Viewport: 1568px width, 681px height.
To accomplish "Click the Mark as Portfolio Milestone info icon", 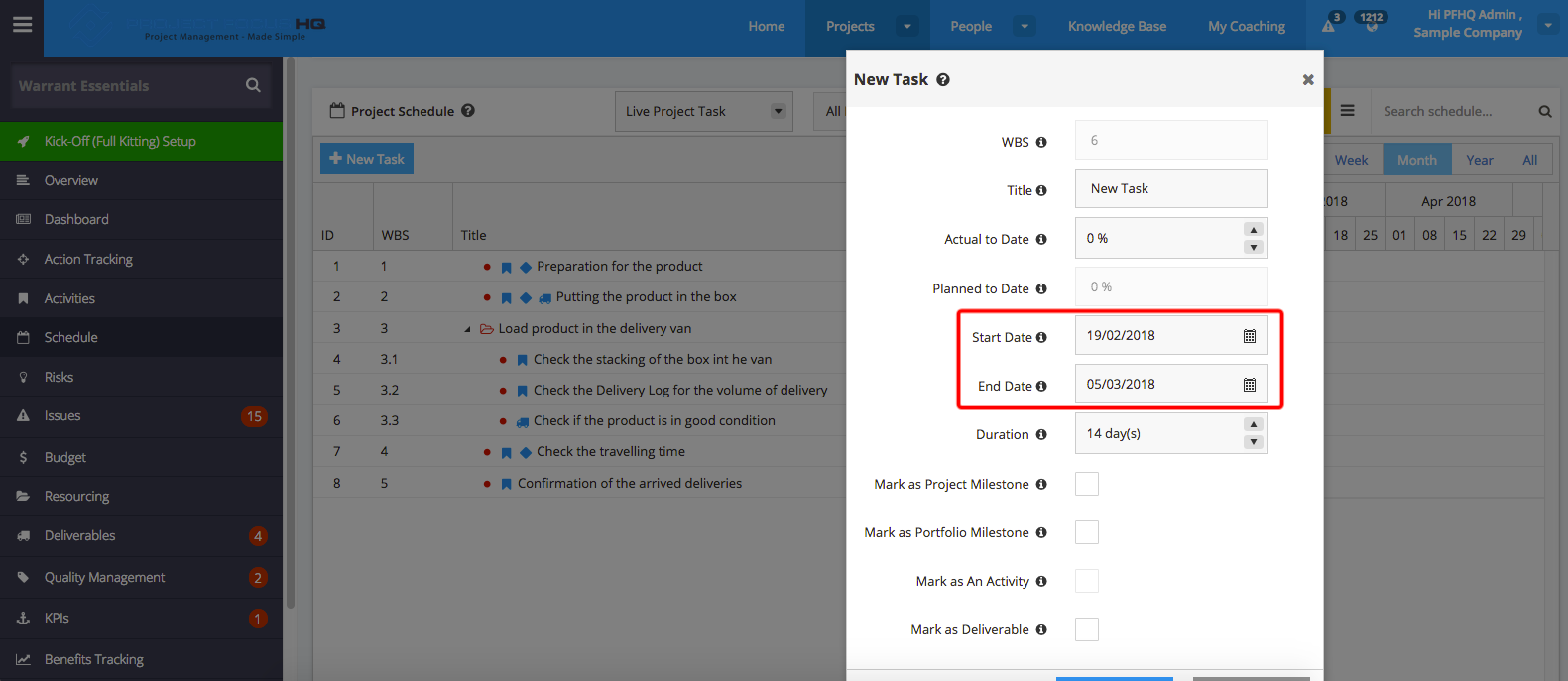I will tap(1041, 532).
